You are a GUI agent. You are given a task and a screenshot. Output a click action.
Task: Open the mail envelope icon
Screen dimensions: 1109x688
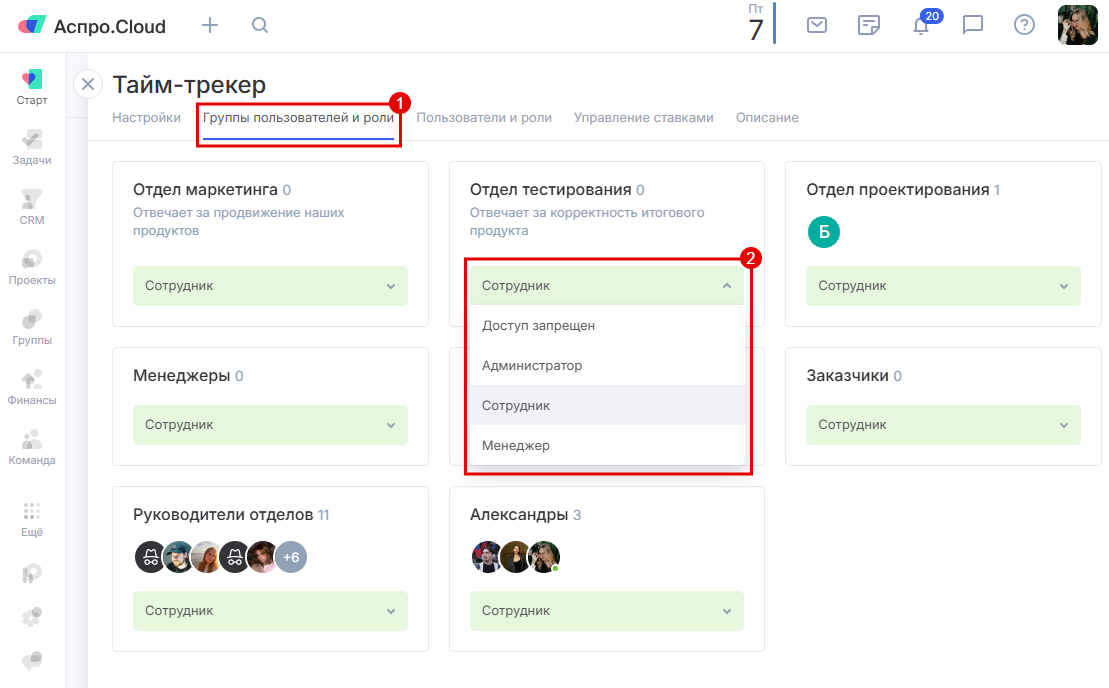(x=817, y=26)
